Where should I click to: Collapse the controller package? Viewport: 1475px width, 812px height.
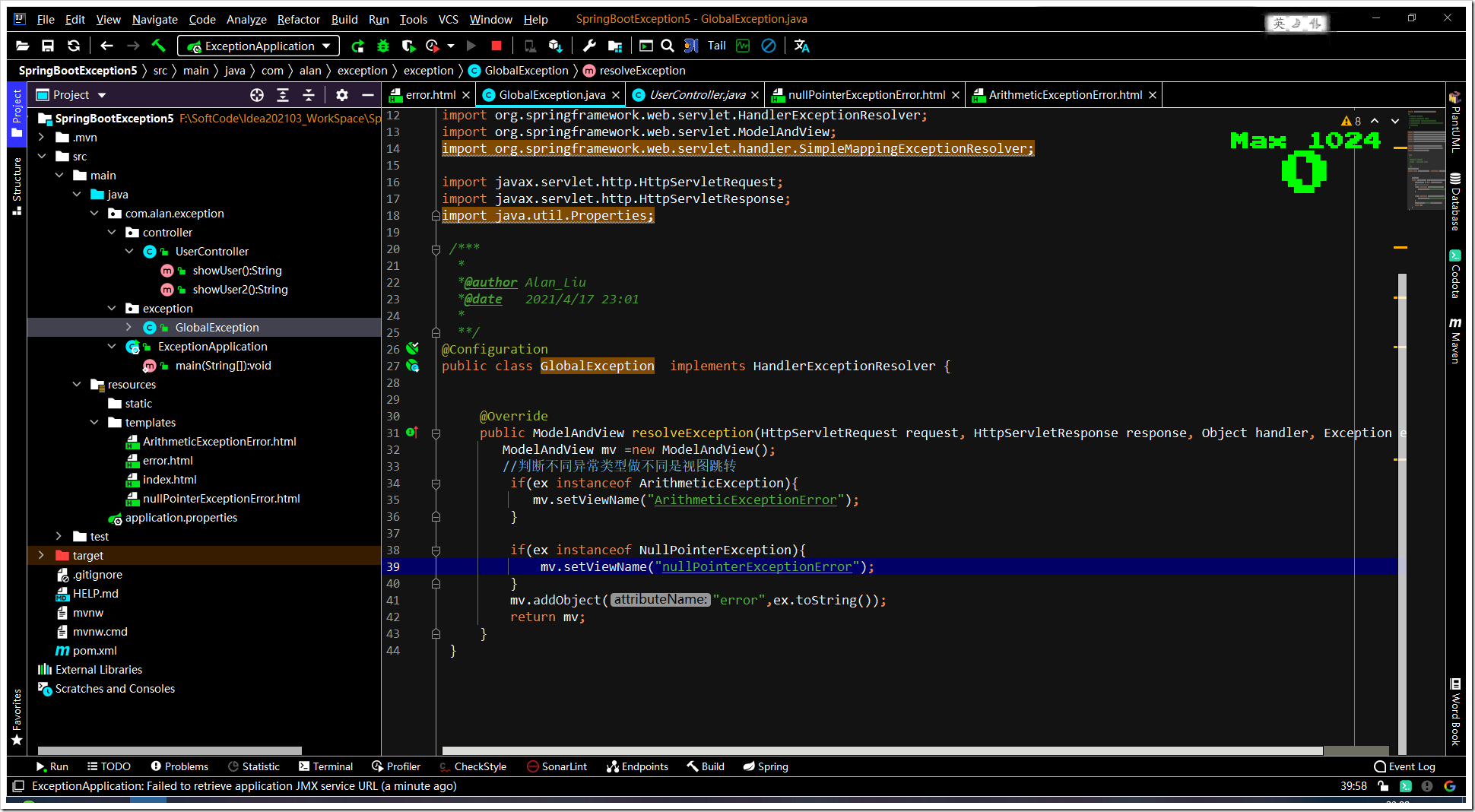[112, 233]
